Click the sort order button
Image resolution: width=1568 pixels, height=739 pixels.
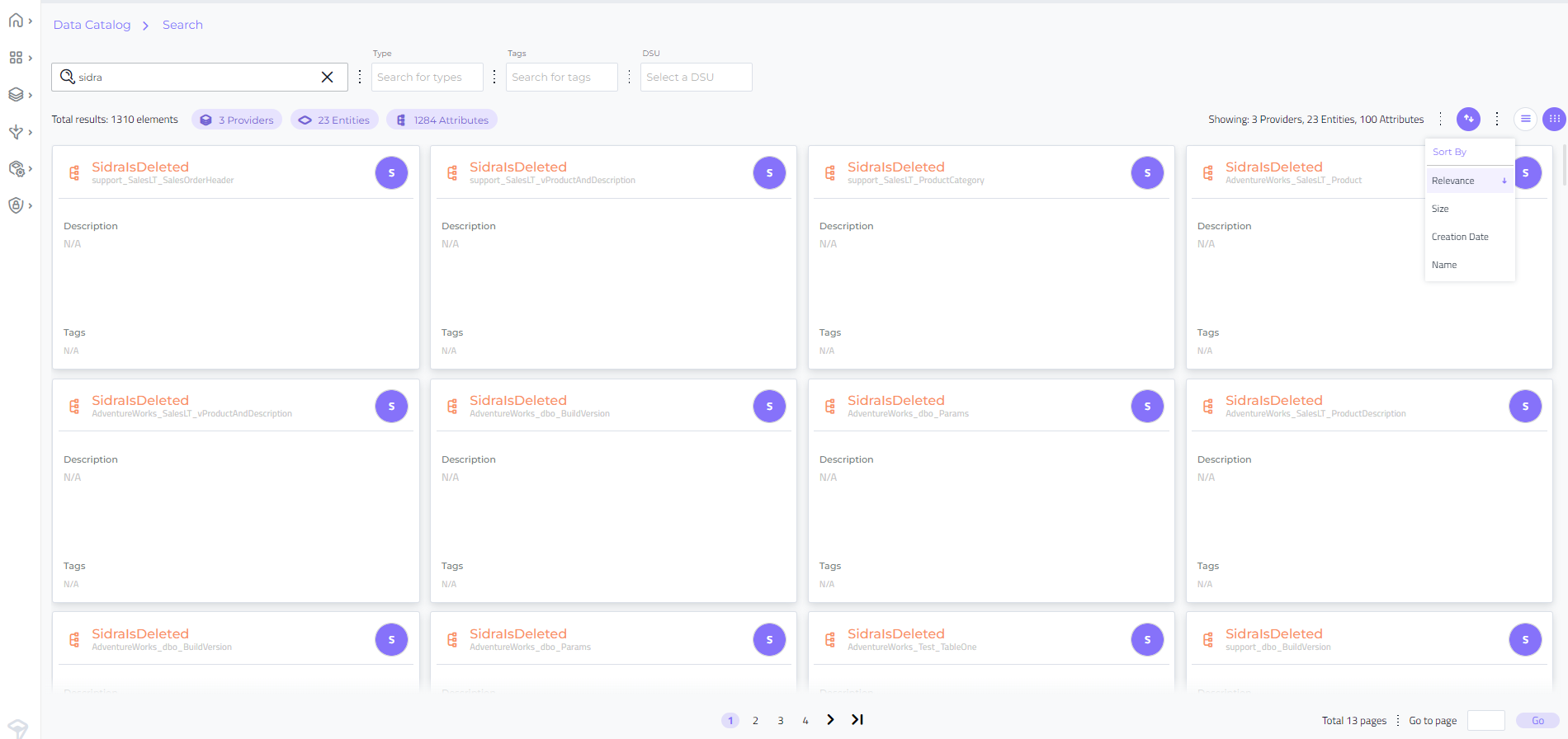point(1468,119)
